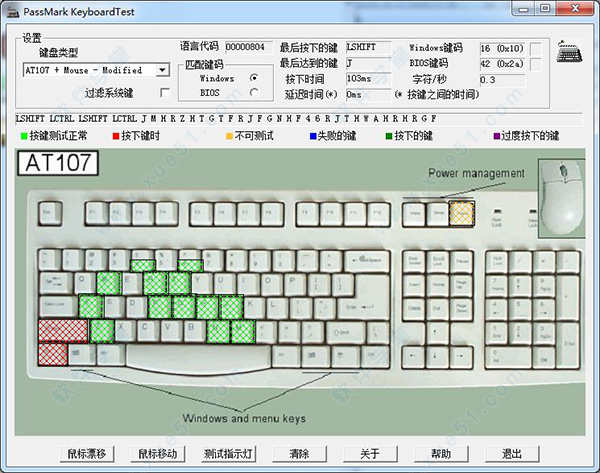Image resolution: width=600 pixels, height=473 pixels.
Task: Click the numpad Num Lock key
Action: tap(497, 262)
